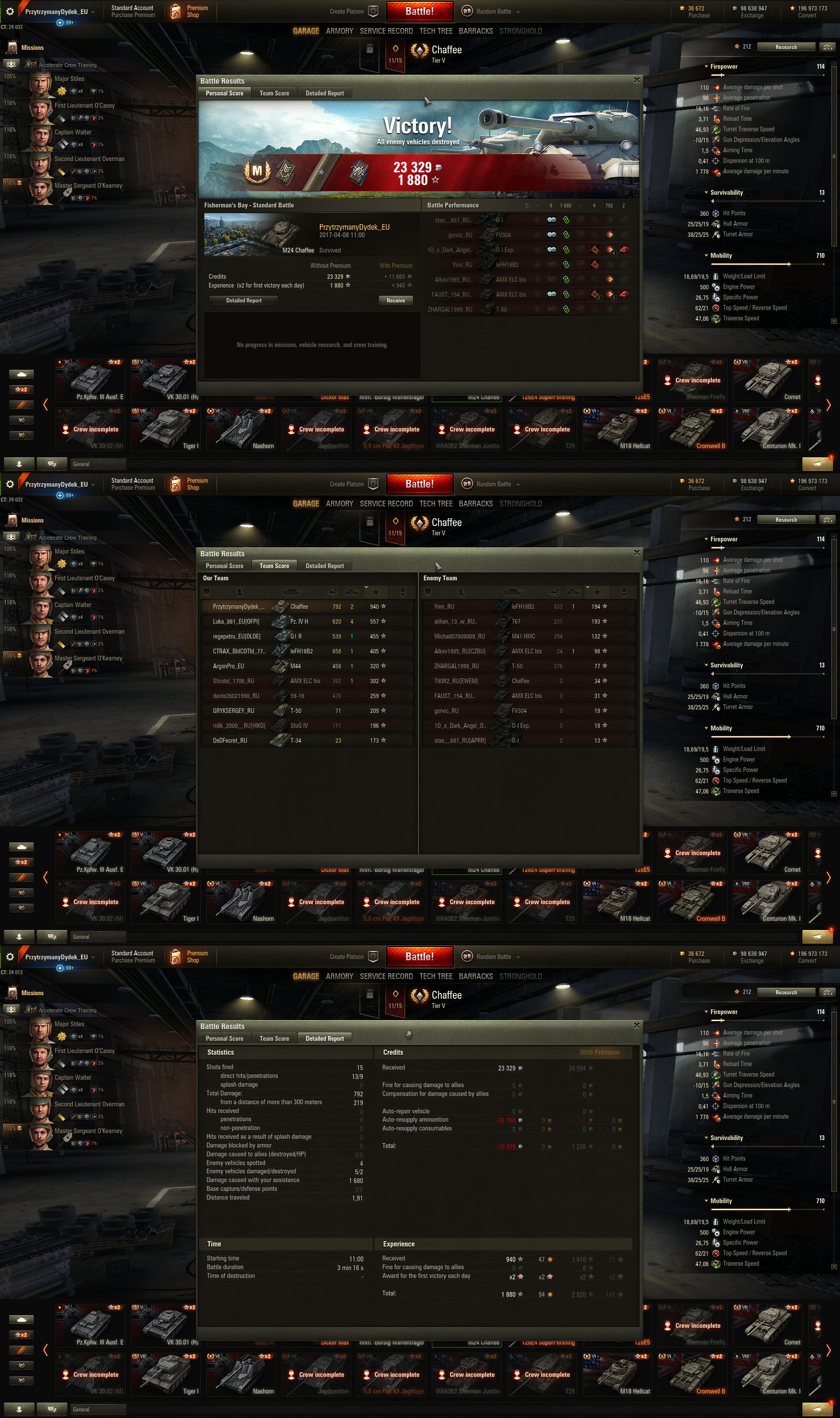Click the Receive premium bonus button
Image resolution: width=840 pixels, height=1418 pixels.
click(x=395, y=300)
